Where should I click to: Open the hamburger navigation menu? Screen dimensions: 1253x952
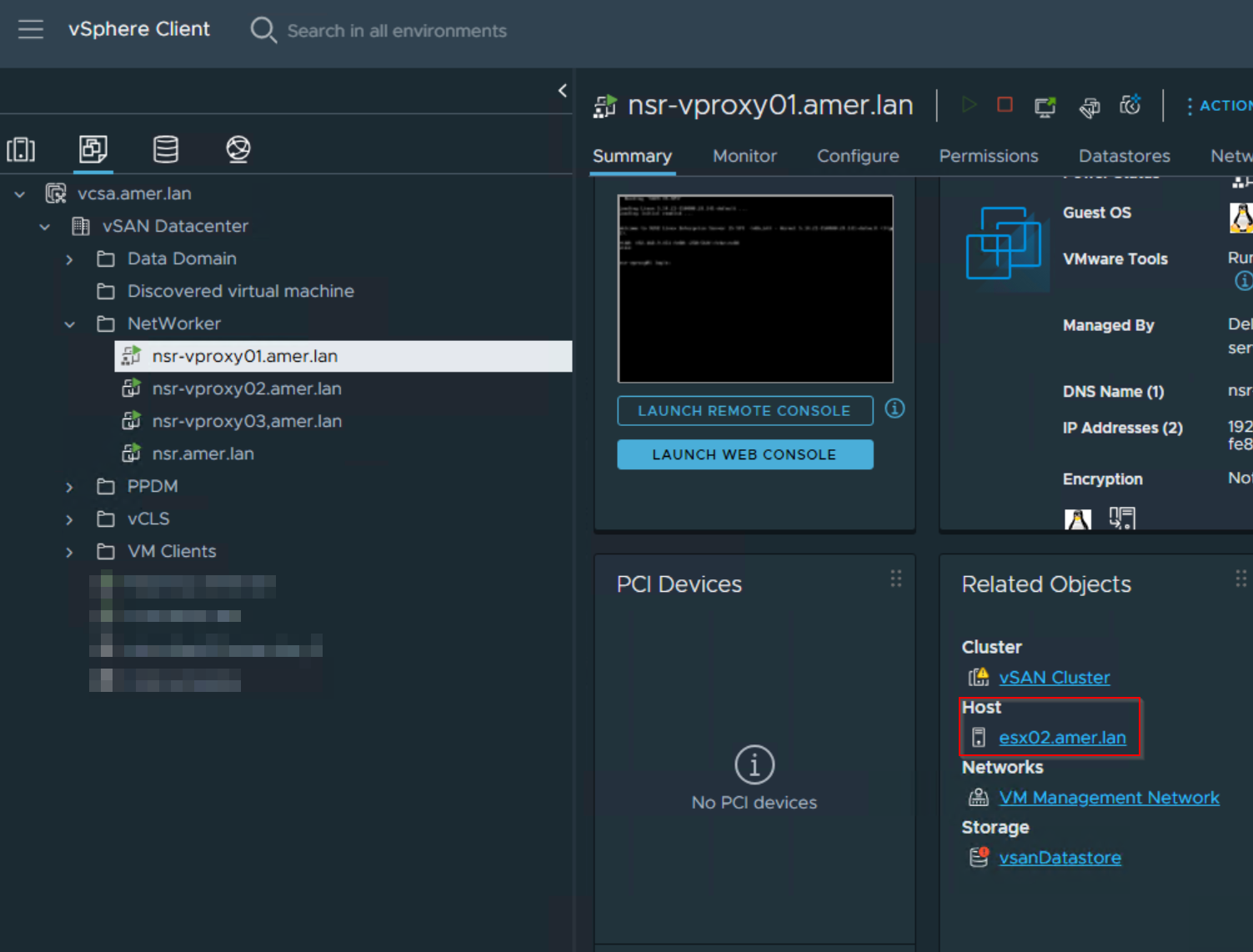point(31,29)
